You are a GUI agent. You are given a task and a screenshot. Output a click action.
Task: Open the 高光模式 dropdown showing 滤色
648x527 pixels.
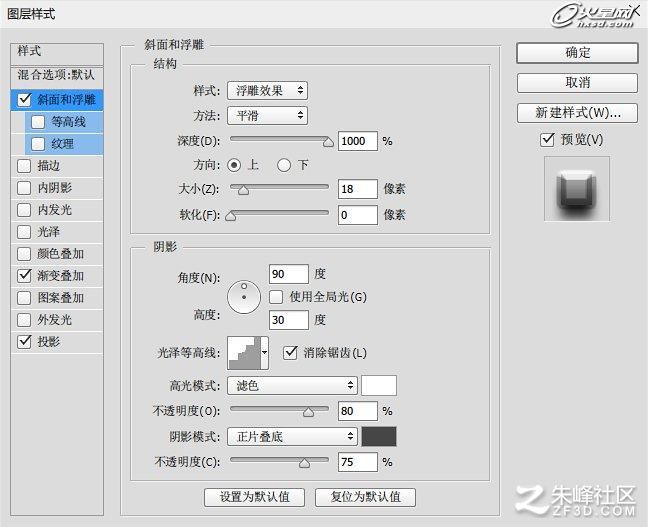[x=292, y=386]
